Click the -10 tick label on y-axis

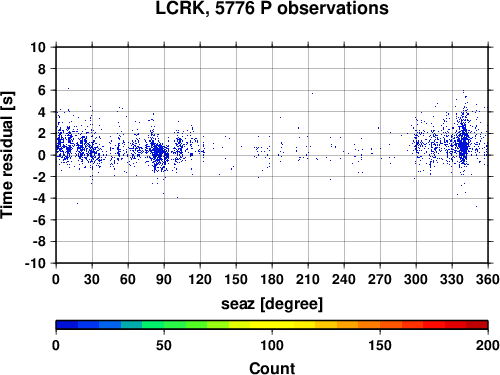coord(35,263)
